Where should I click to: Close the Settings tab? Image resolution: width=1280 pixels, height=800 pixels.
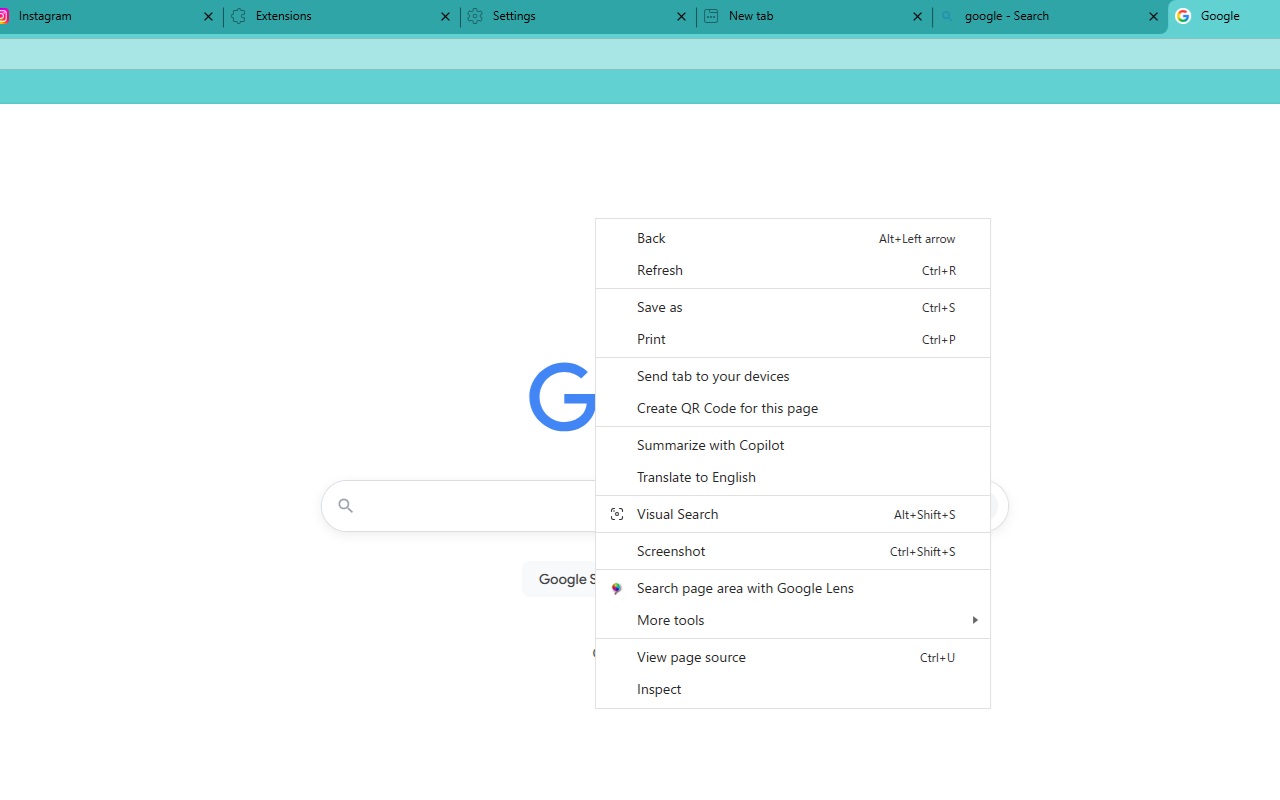point(681,16)
